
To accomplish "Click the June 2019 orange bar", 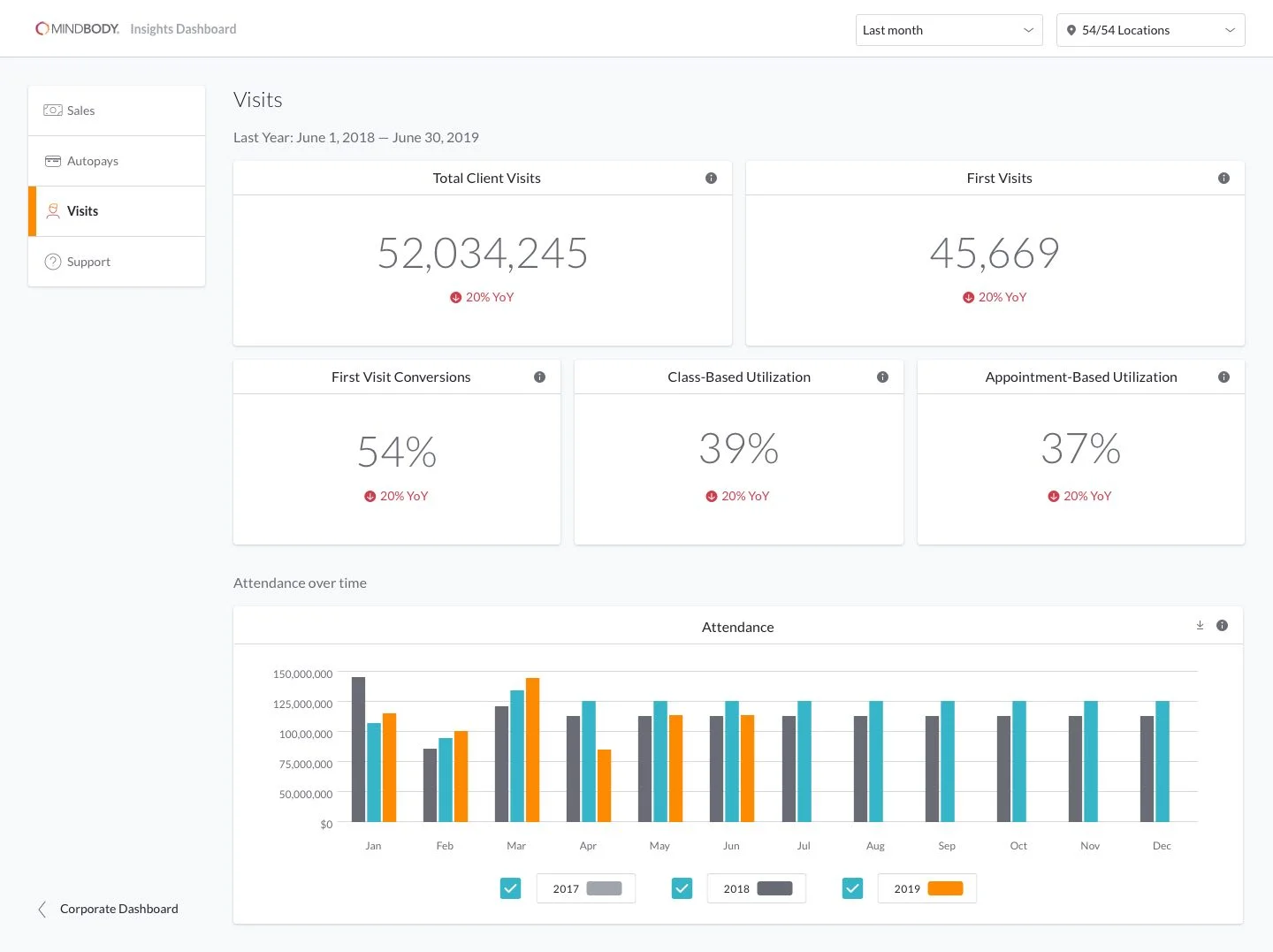I will coord(748,769).
